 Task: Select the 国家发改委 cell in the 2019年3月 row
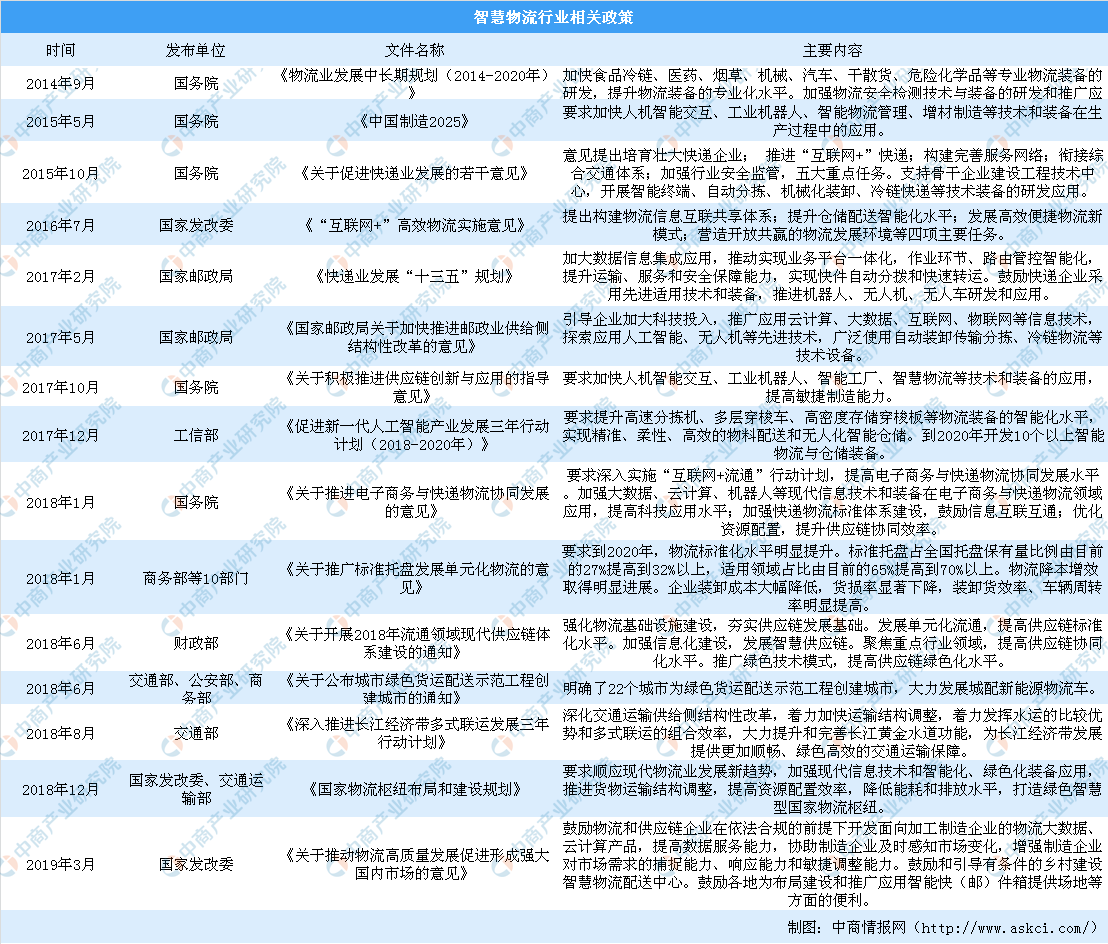[196, 864]
